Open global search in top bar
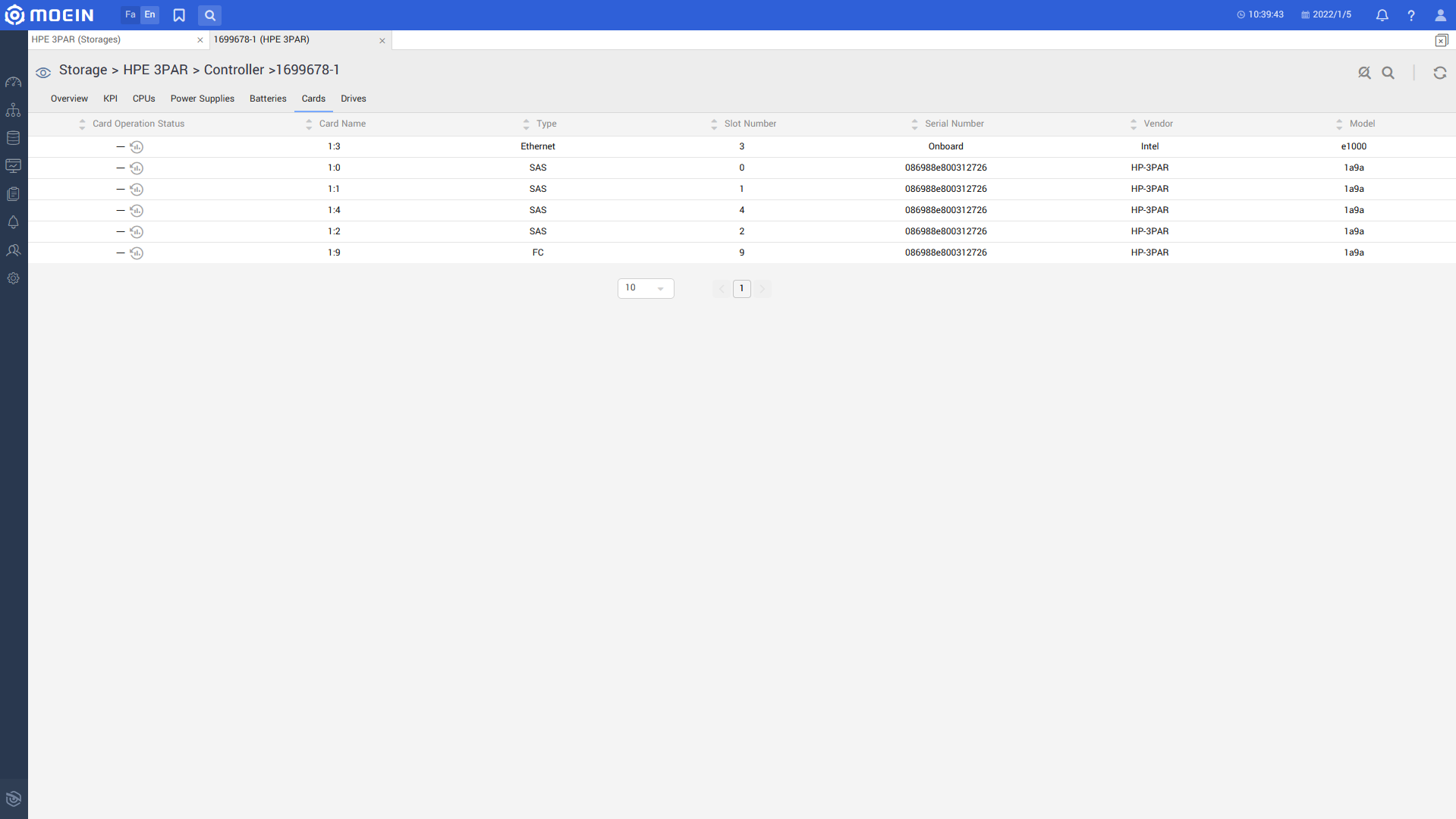The height and width of the screenshot is (819, 1456). click(x=210, y=15)
